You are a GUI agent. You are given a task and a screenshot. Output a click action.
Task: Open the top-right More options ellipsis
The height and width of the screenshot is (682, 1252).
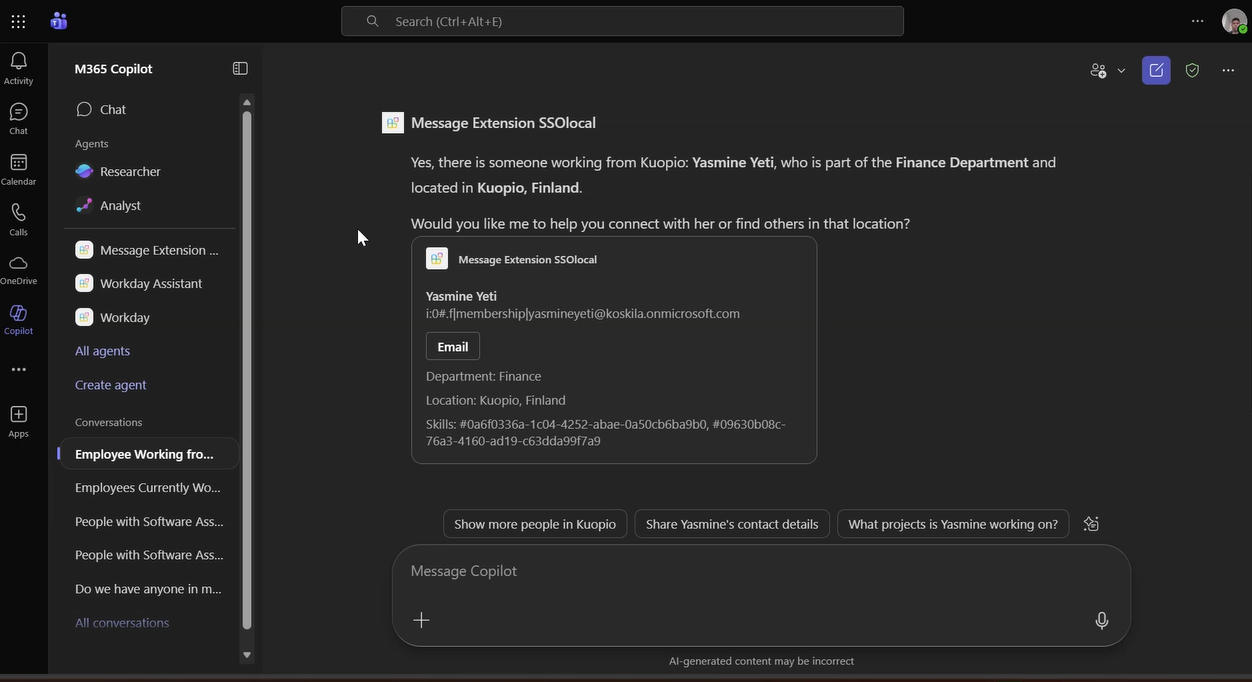point(1228,70)
